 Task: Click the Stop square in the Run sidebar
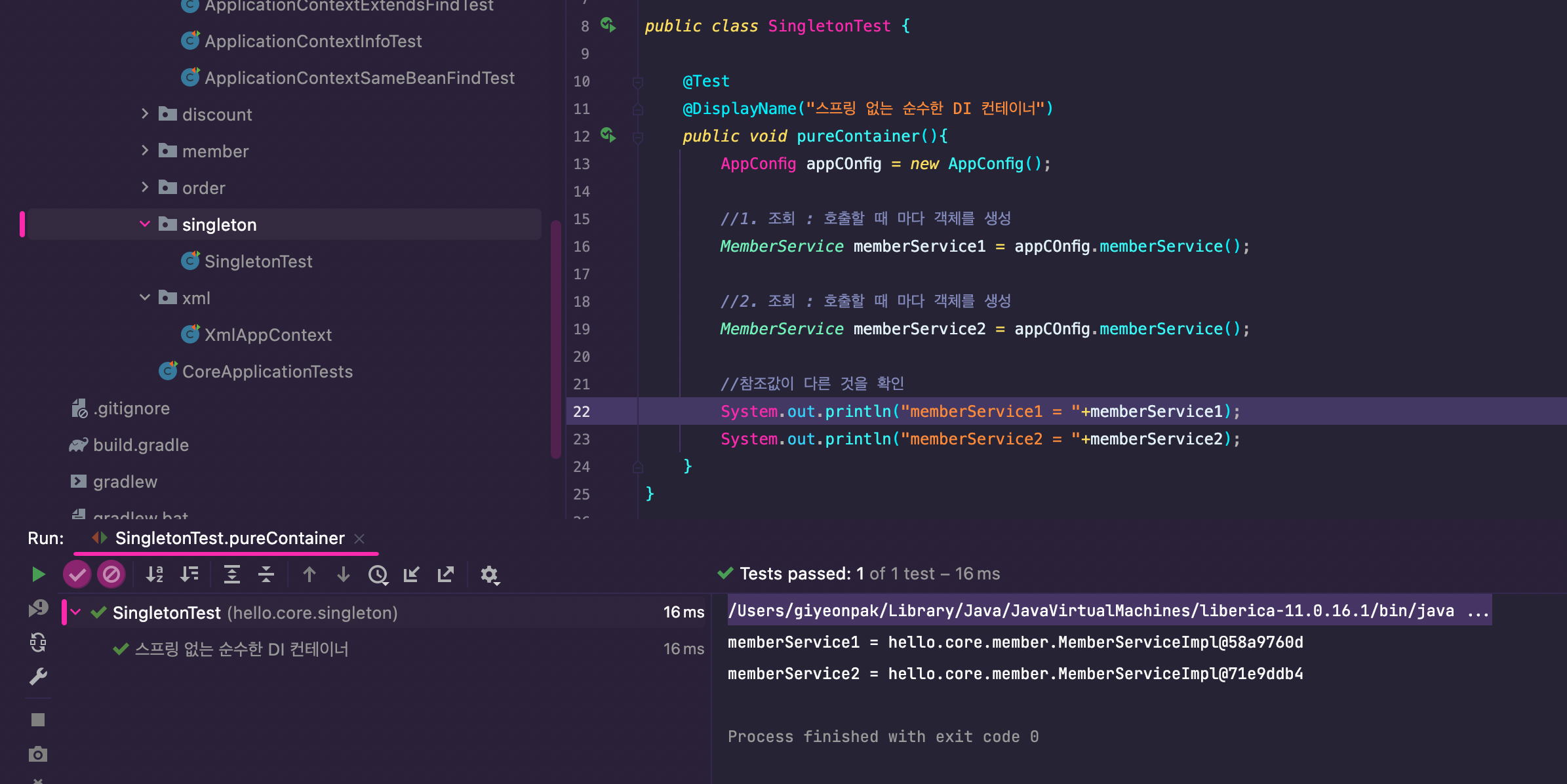pos(38,720)
